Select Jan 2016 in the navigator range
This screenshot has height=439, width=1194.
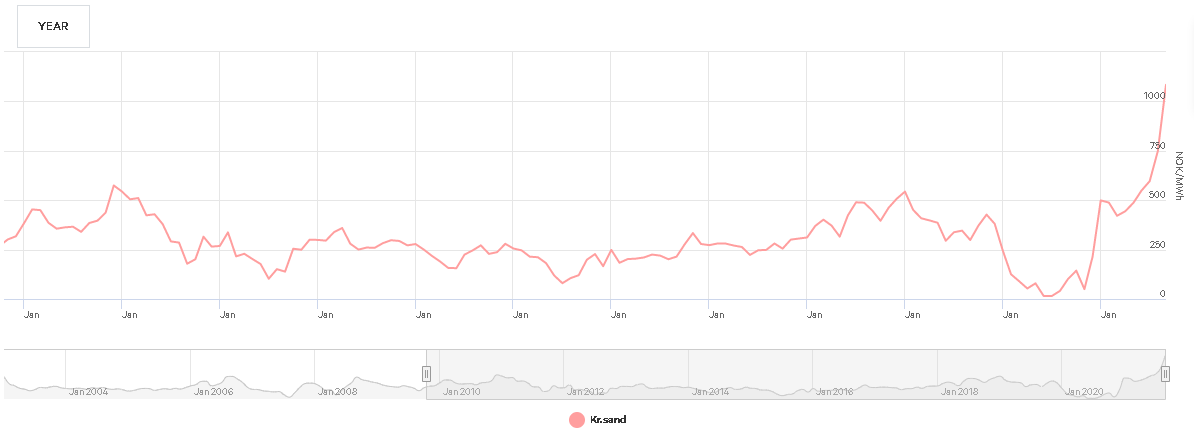tap(835, 391)
